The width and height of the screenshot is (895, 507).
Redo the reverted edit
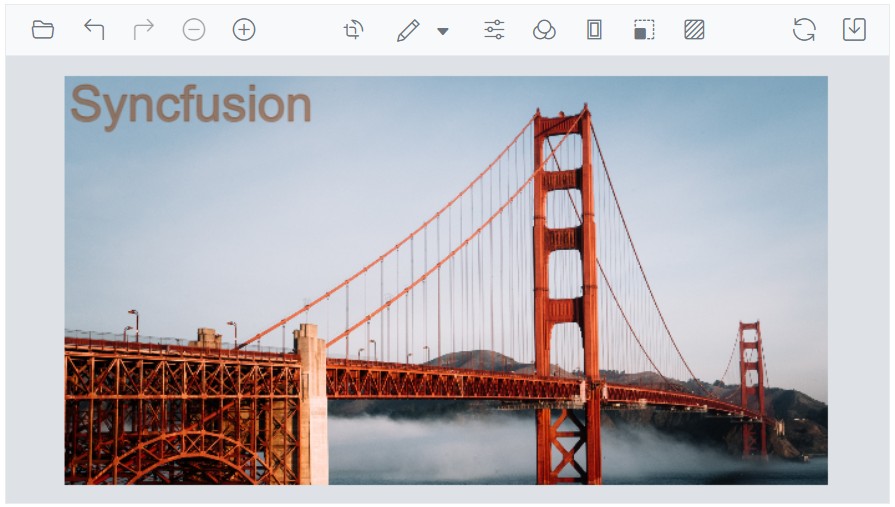click(144, 30)
